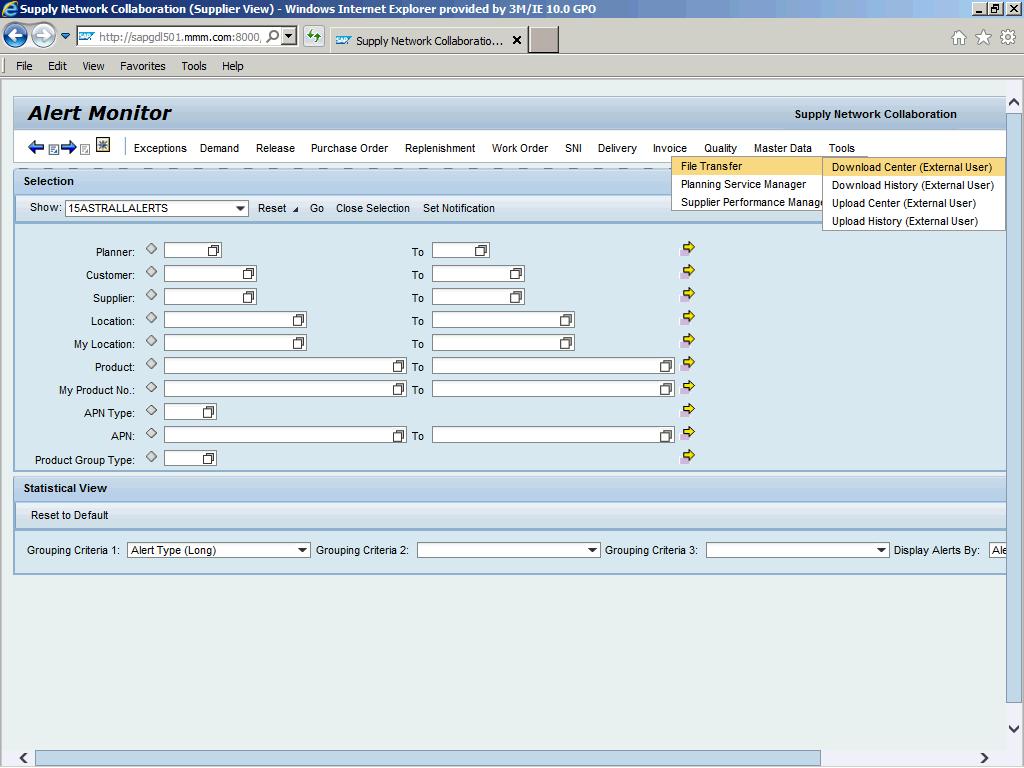The image size is (1024, 768).
Task: Click the personalize star icon in Alert Monitor toolbar
Action: click(103, 145)
